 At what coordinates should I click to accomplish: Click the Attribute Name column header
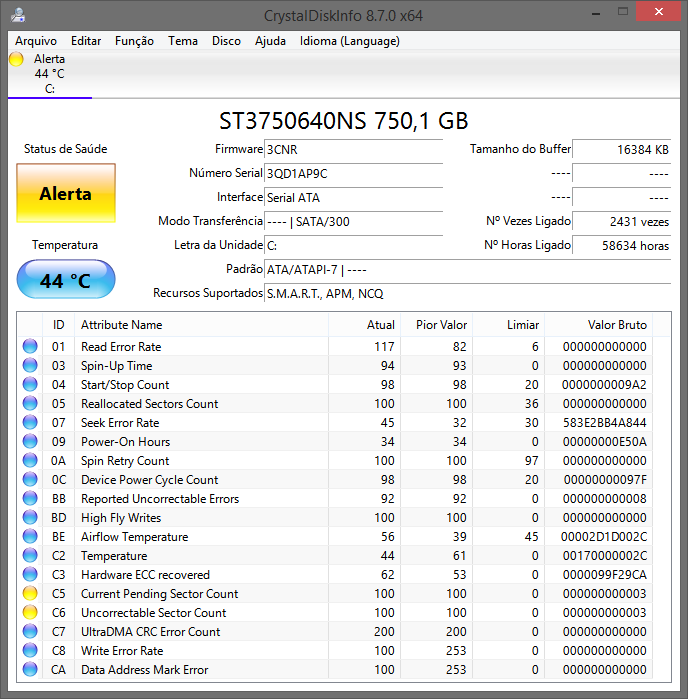click(x=202, y=325)
